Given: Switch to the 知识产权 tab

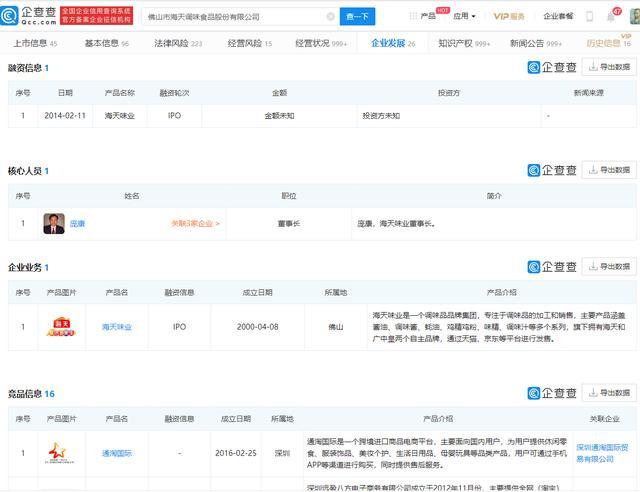Looking at the screenshot, I should [x=464, y=44].
